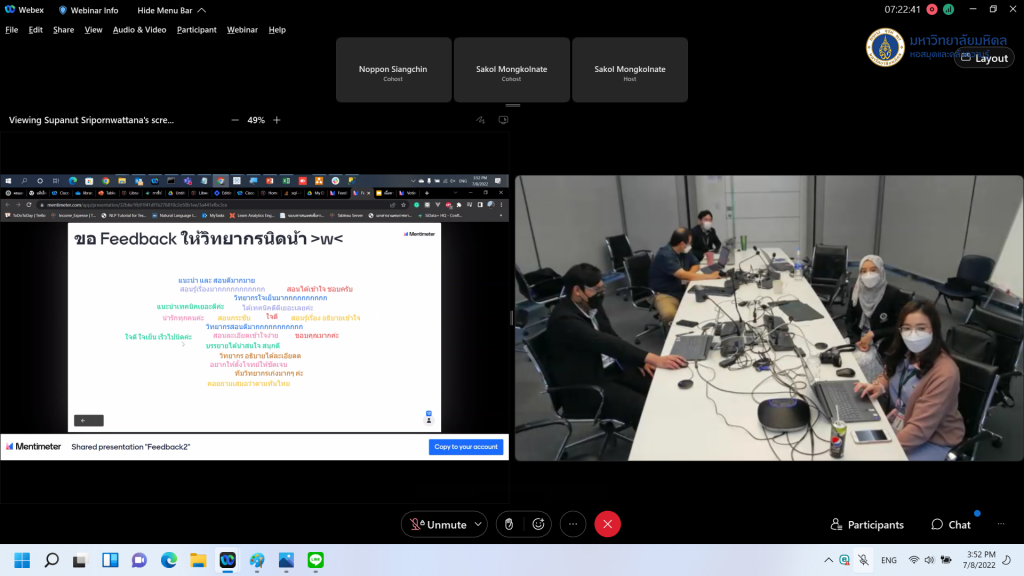The height and width of the screenshot is (576, 1024).
Task: Open LINE app from the taskbar
Action: click(316, 560)
